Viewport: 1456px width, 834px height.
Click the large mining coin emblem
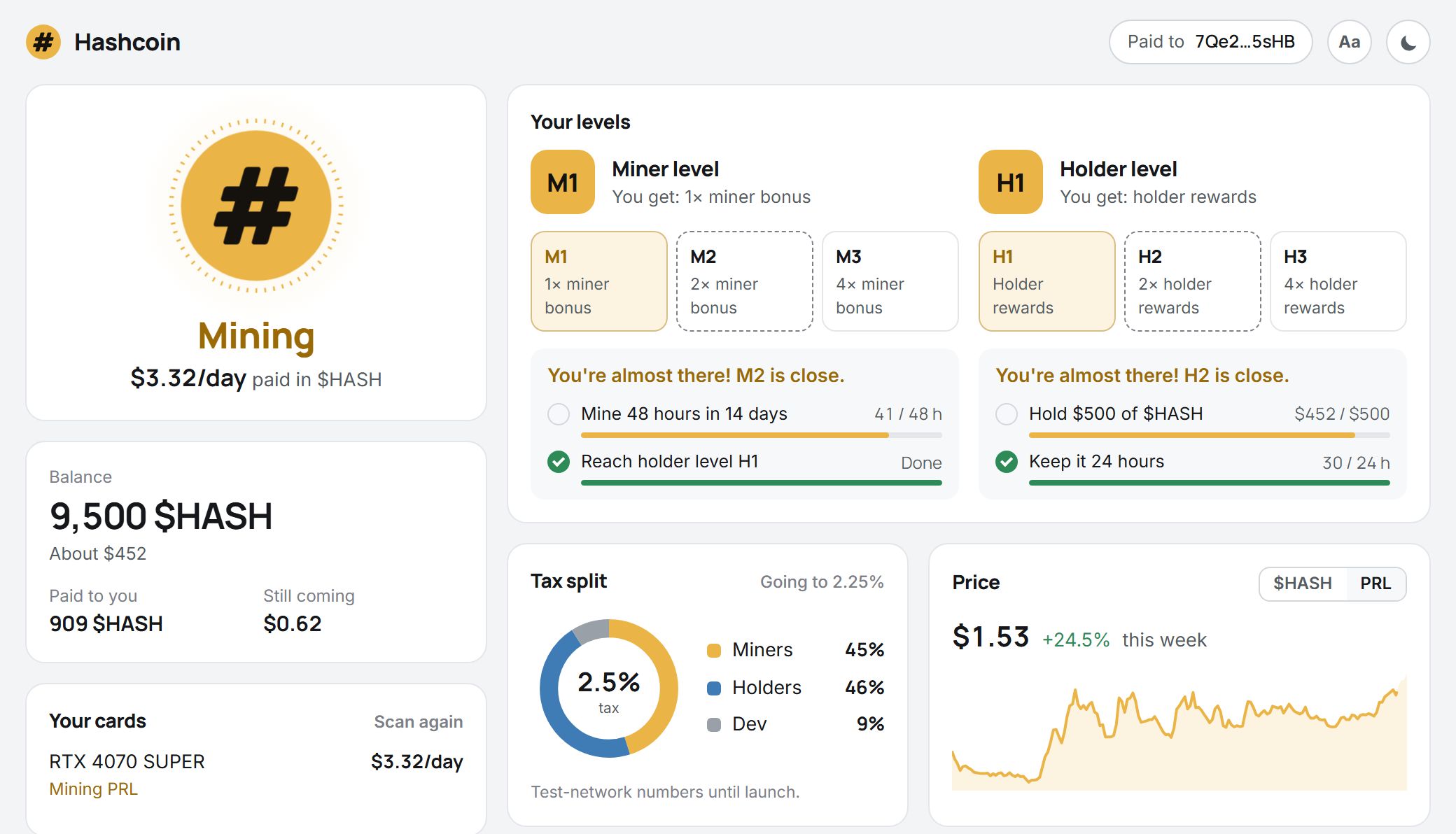256,206
